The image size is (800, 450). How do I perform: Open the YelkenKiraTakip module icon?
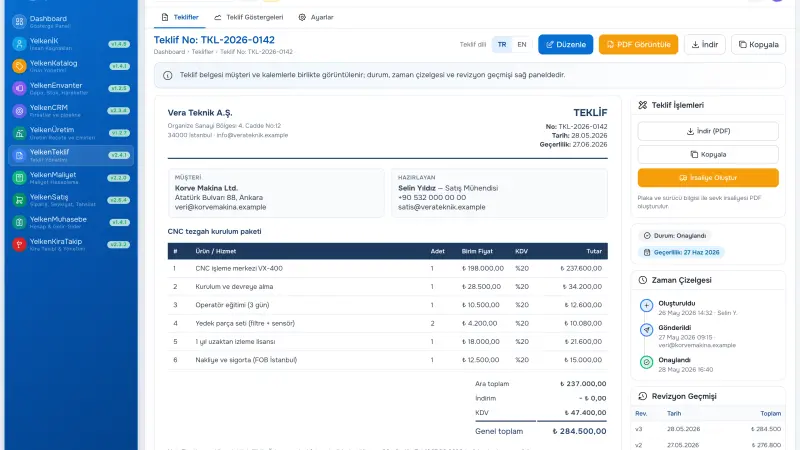tap(19, 244)
